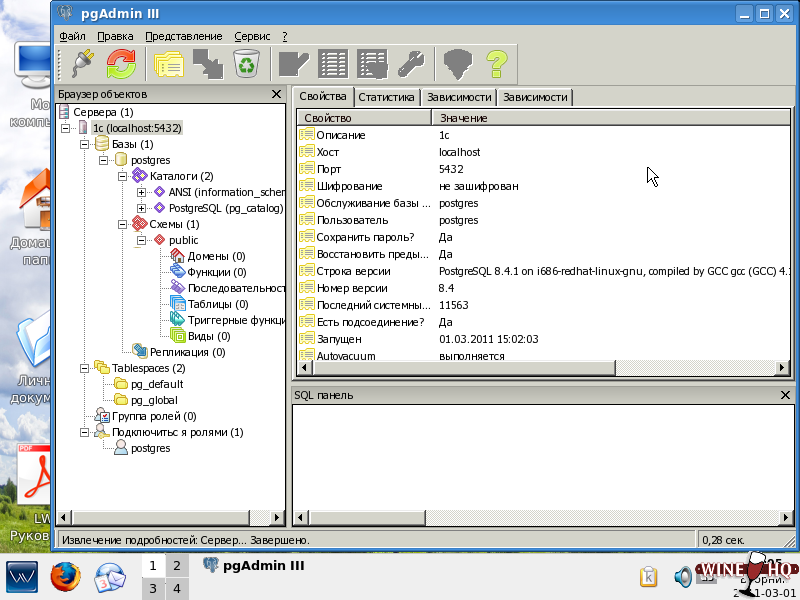Expand the ANSI (information_schema) catalog node
Screen dimensions: 800x600
coord(142,192)
